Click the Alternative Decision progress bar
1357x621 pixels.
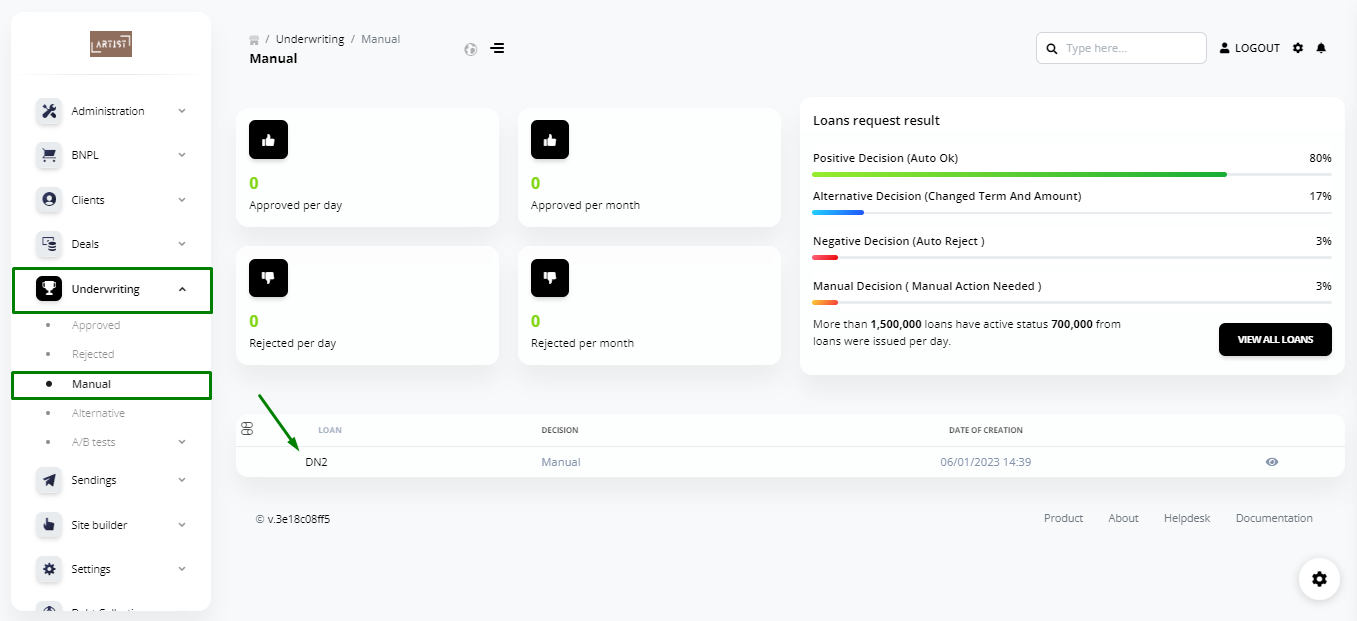(1072, 212)
